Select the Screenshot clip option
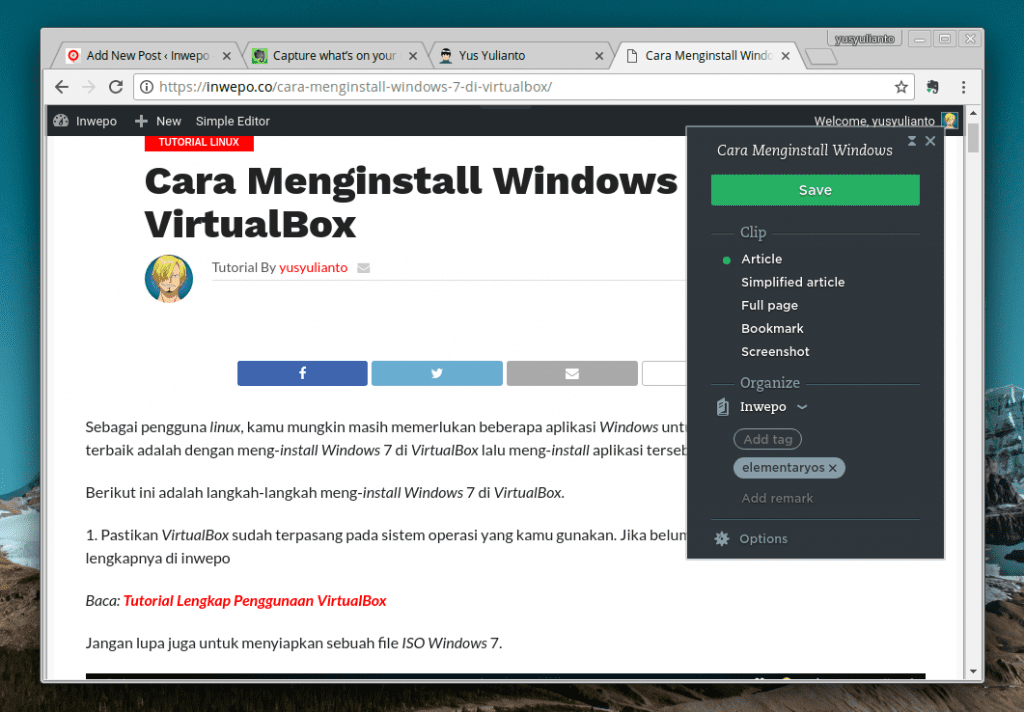The height and width of the screenshot is (712, 1024). [x=775, y=351]
